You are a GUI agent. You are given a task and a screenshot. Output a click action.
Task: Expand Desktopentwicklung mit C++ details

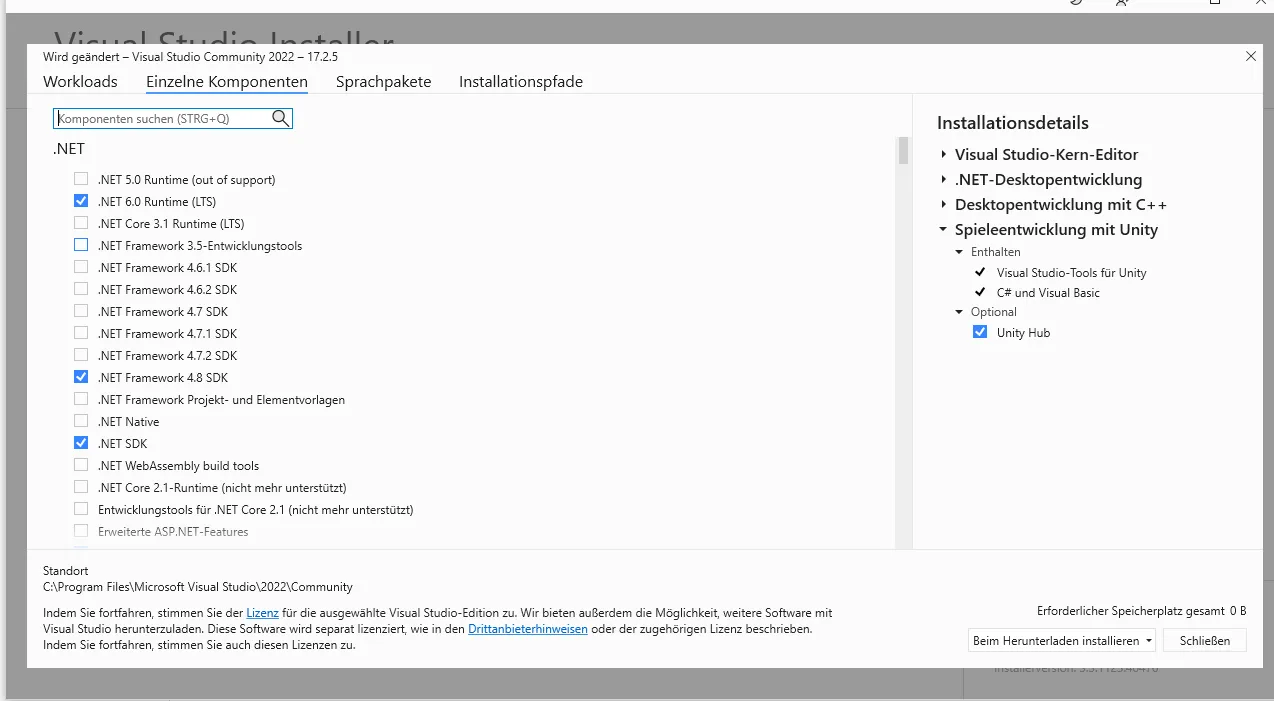[943, 204]
